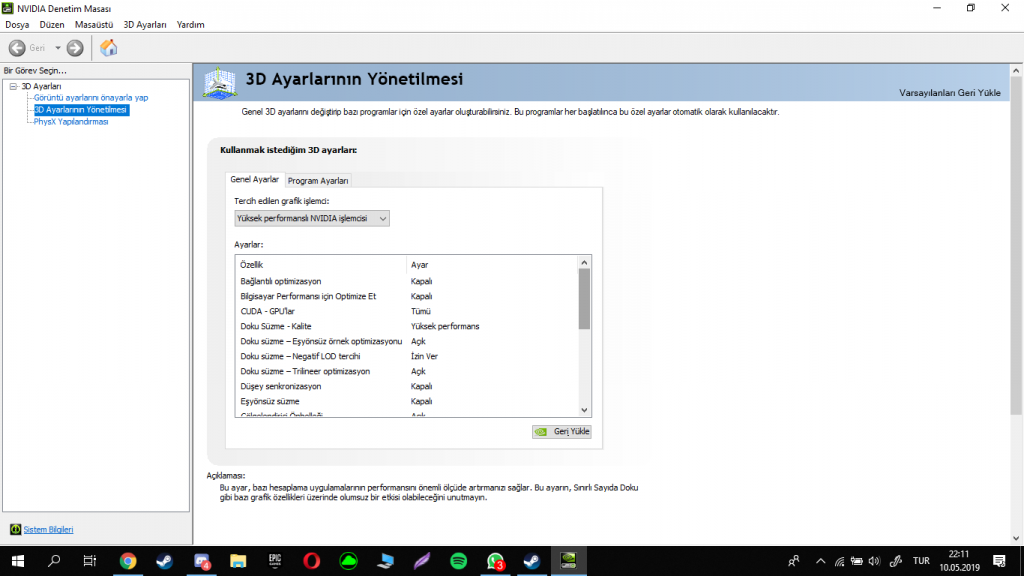1024x576 pixels.
Task: Open File Explorer from the taskbar
Action: [238, 561]
